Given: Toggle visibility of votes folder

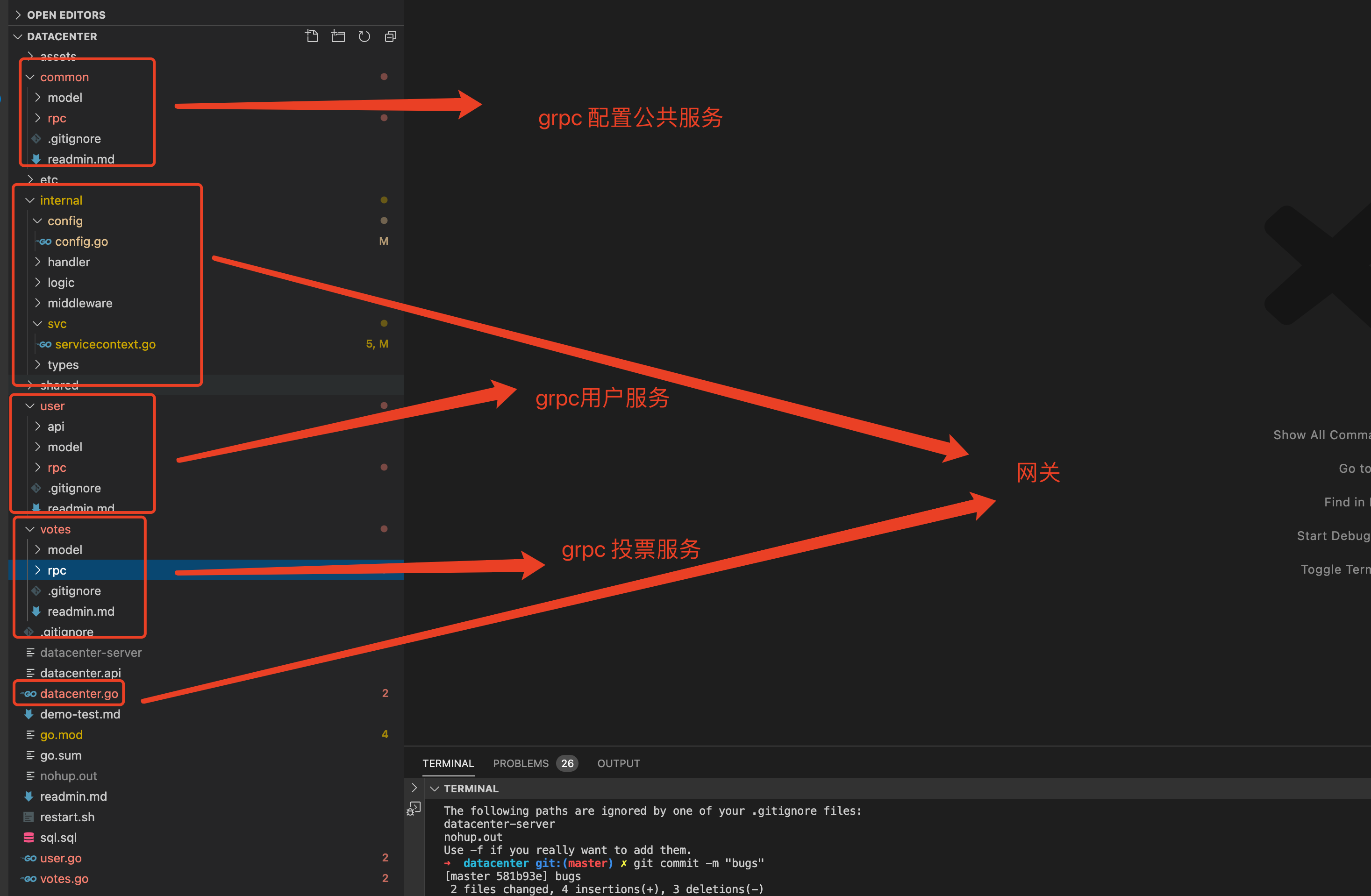Looking at the screenshot, I should point(28,528).
